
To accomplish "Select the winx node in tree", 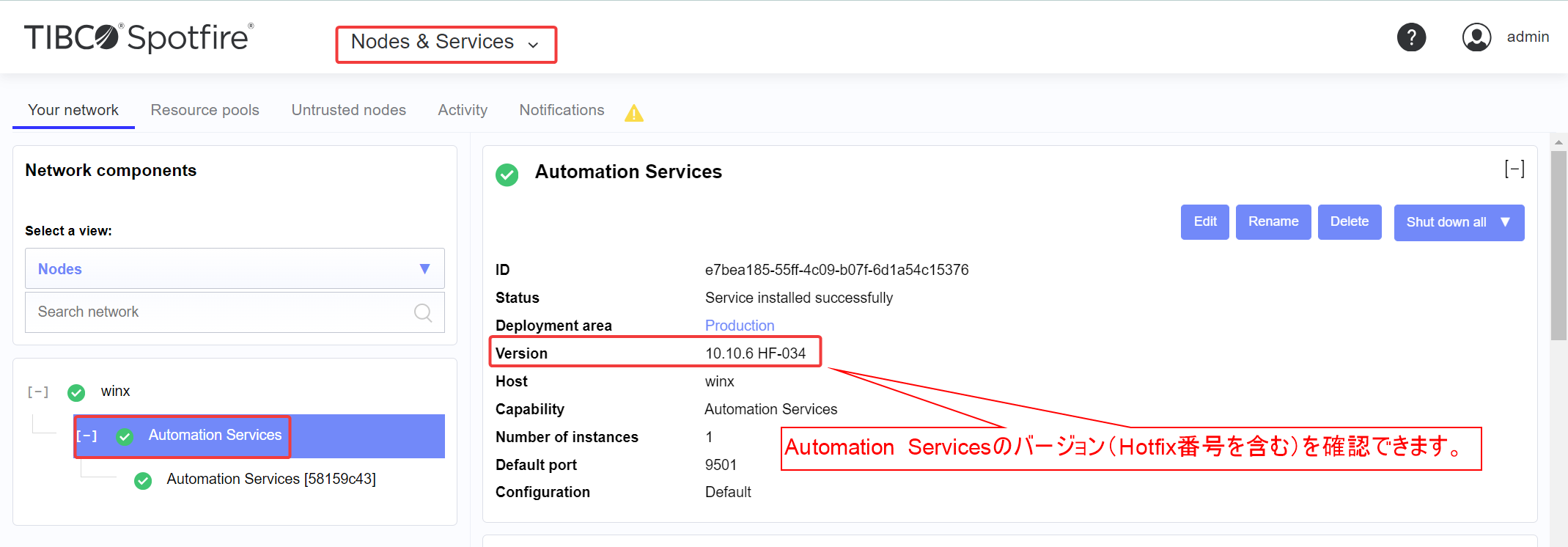I will coord(115,392).
